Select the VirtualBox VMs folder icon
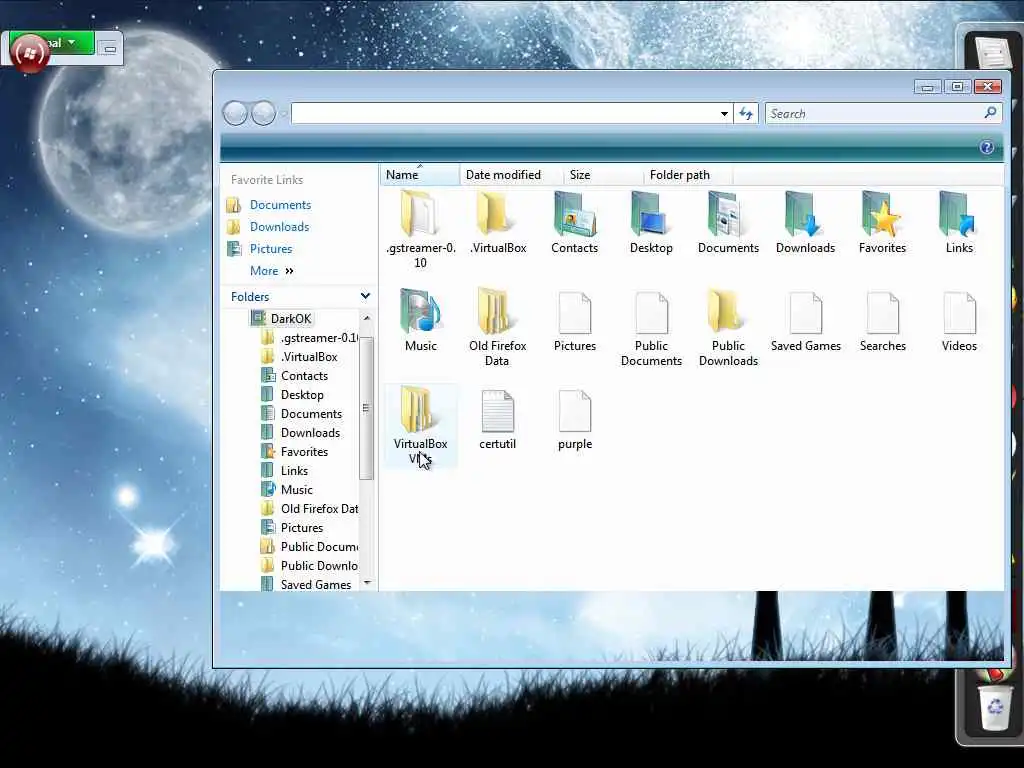This screenshot has height=768, width=1024. tap(420, 409)
